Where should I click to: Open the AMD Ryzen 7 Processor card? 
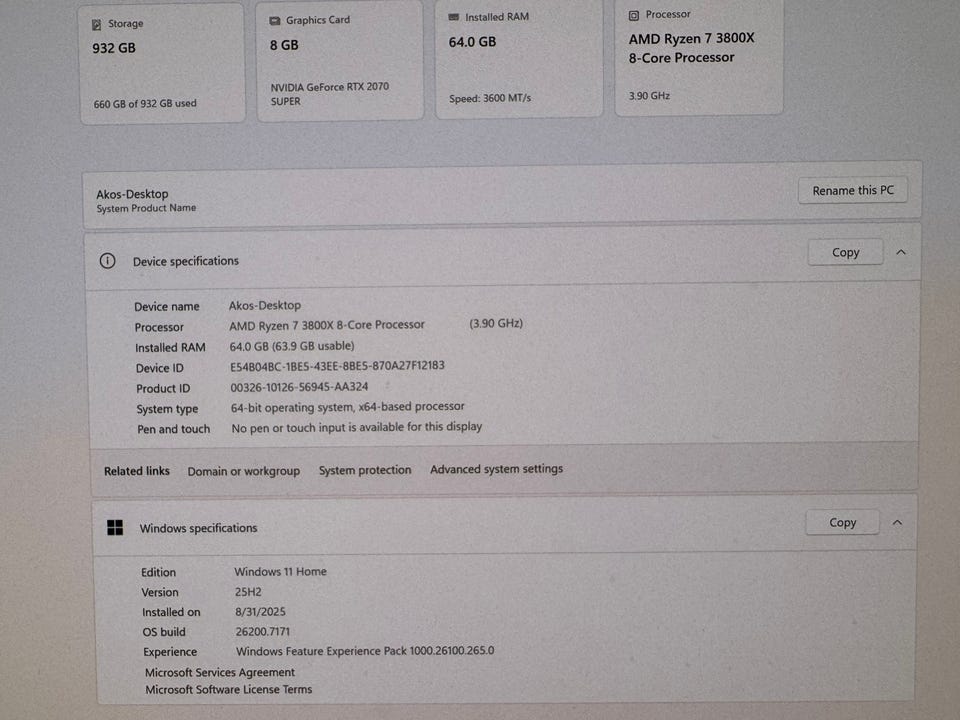pos(699,56)
